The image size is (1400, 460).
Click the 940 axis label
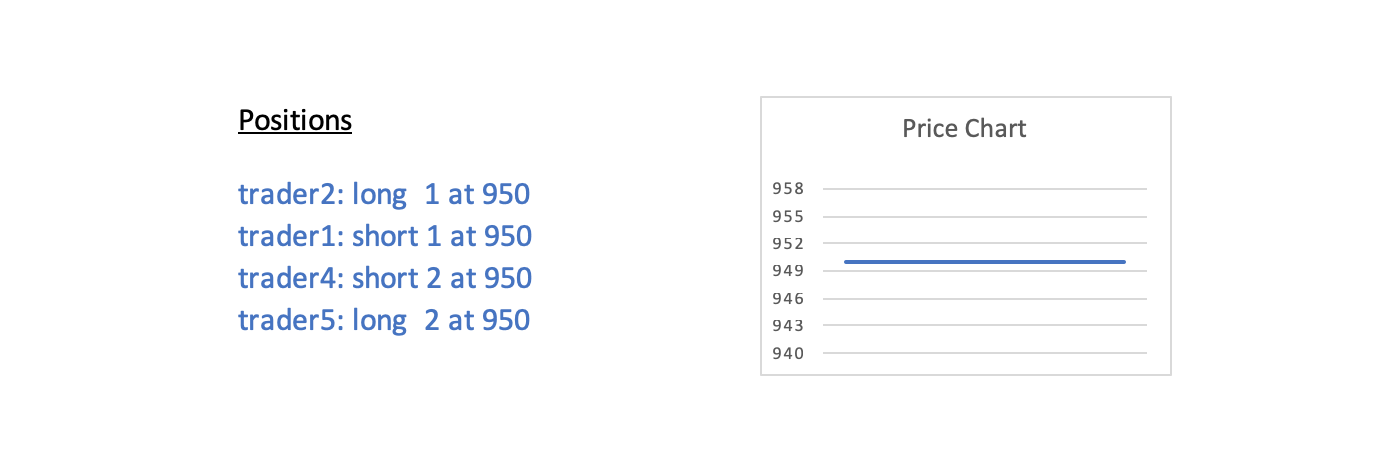click(788, 353)
